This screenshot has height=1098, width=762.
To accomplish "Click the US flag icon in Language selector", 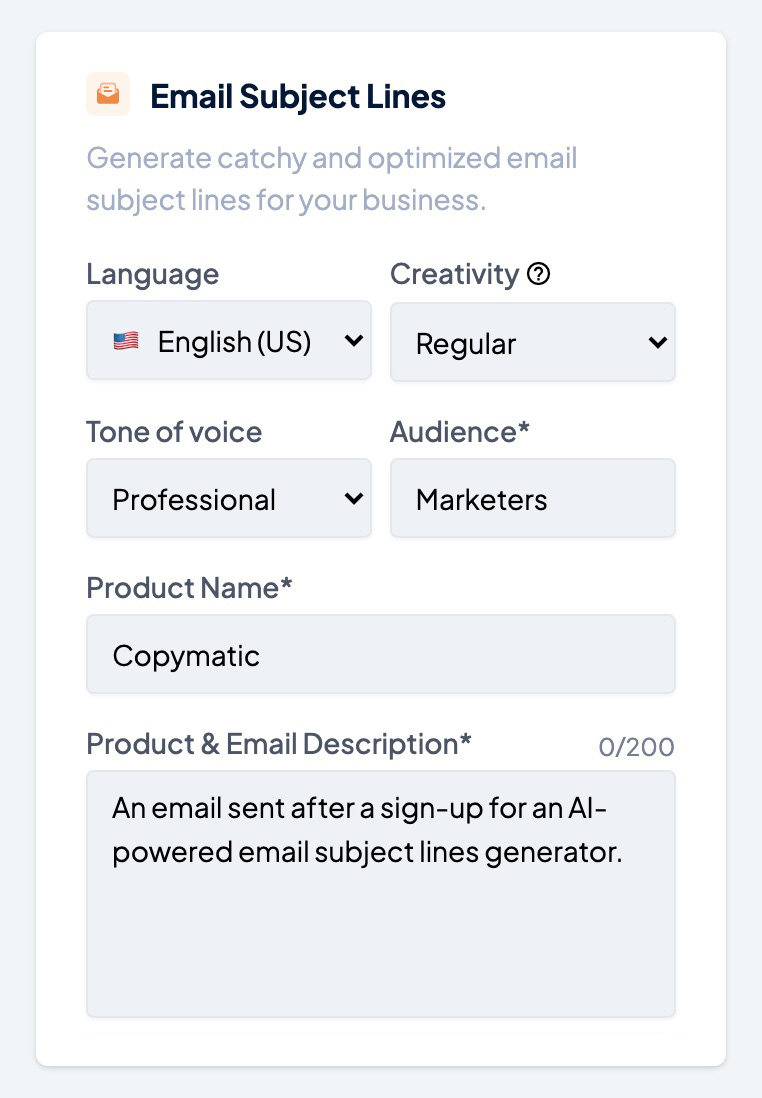I will pos(127,341).
